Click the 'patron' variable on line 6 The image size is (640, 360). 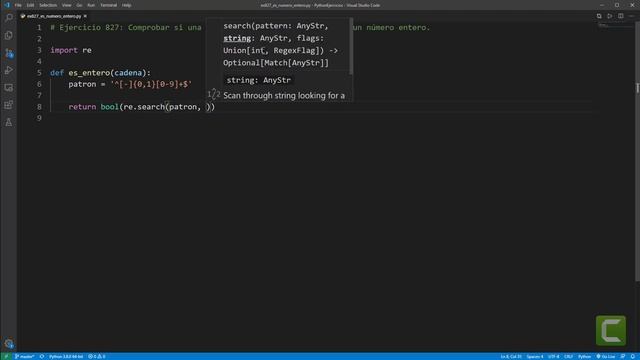[82, 84]
